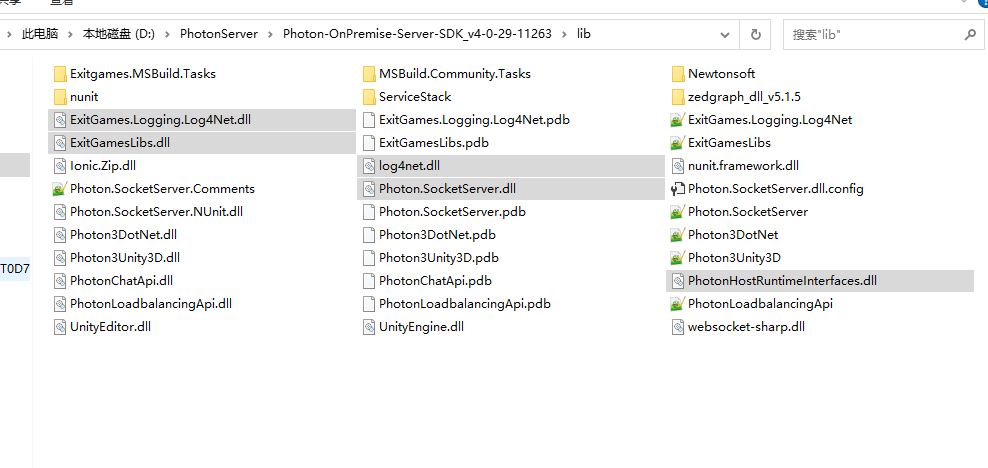988x468 pixels.
Task: Select the Photon3Unity3D.dll file icon
Action: point(60,258)
